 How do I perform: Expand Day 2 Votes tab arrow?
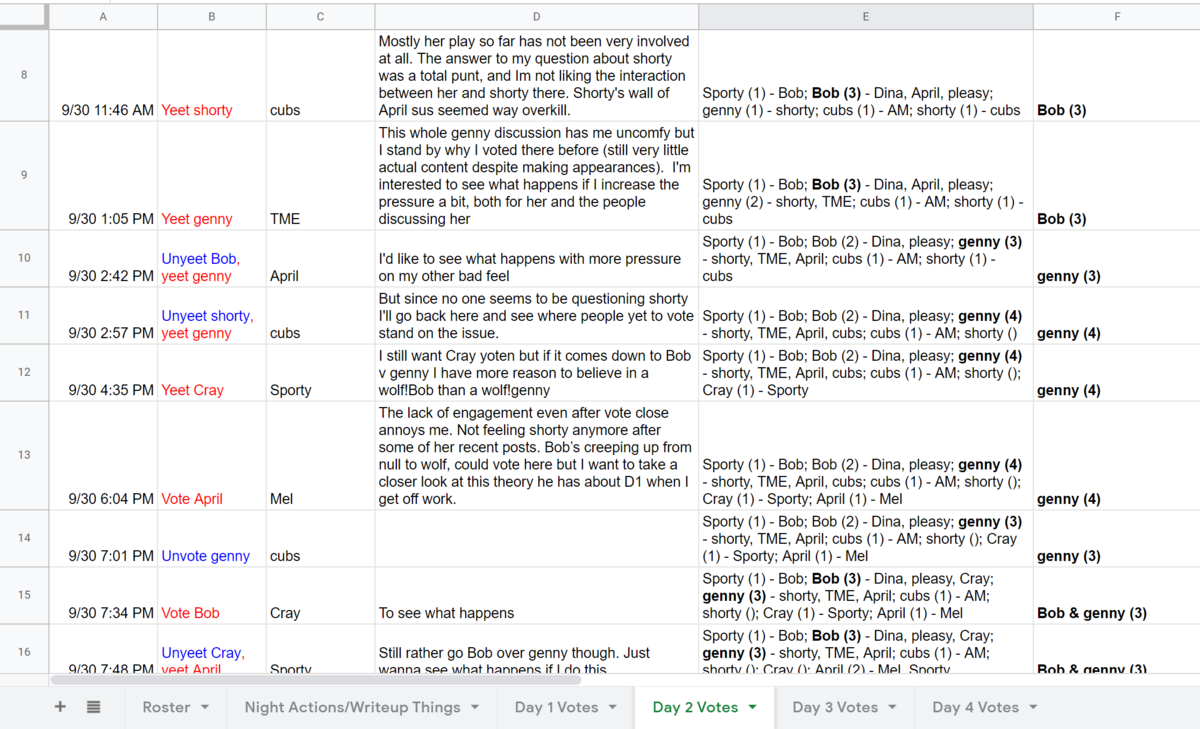(752, 707)
